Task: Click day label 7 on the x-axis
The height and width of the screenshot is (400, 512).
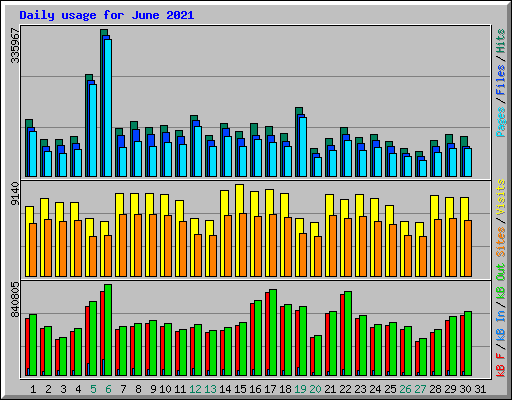Action: [123, 389]
